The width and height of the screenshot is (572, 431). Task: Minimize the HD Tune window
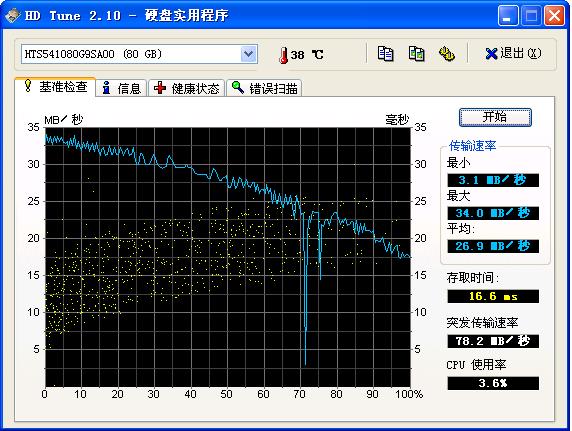pos(508,16)
